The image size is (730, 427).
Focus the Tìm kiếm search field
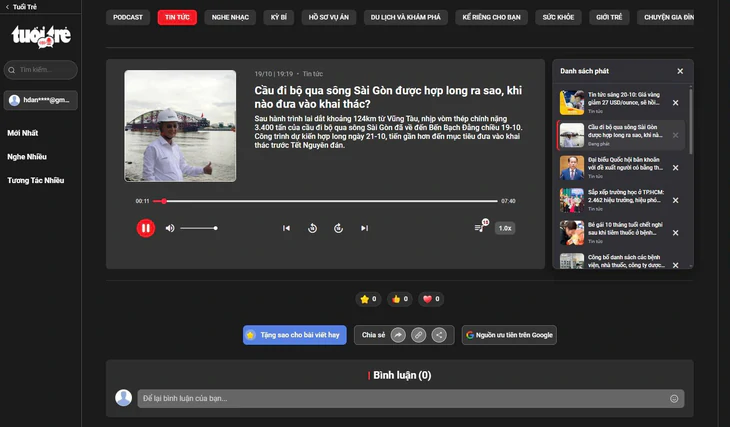[41, 70]
